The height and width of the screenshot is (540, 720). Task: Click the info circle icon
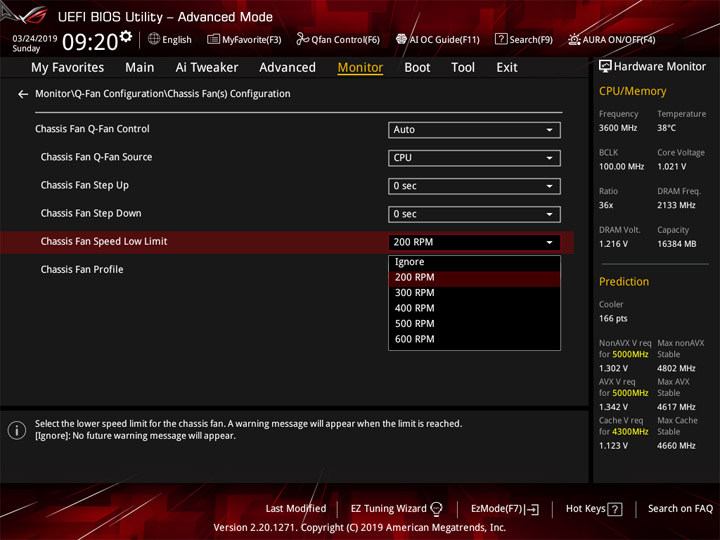[17, 430]
